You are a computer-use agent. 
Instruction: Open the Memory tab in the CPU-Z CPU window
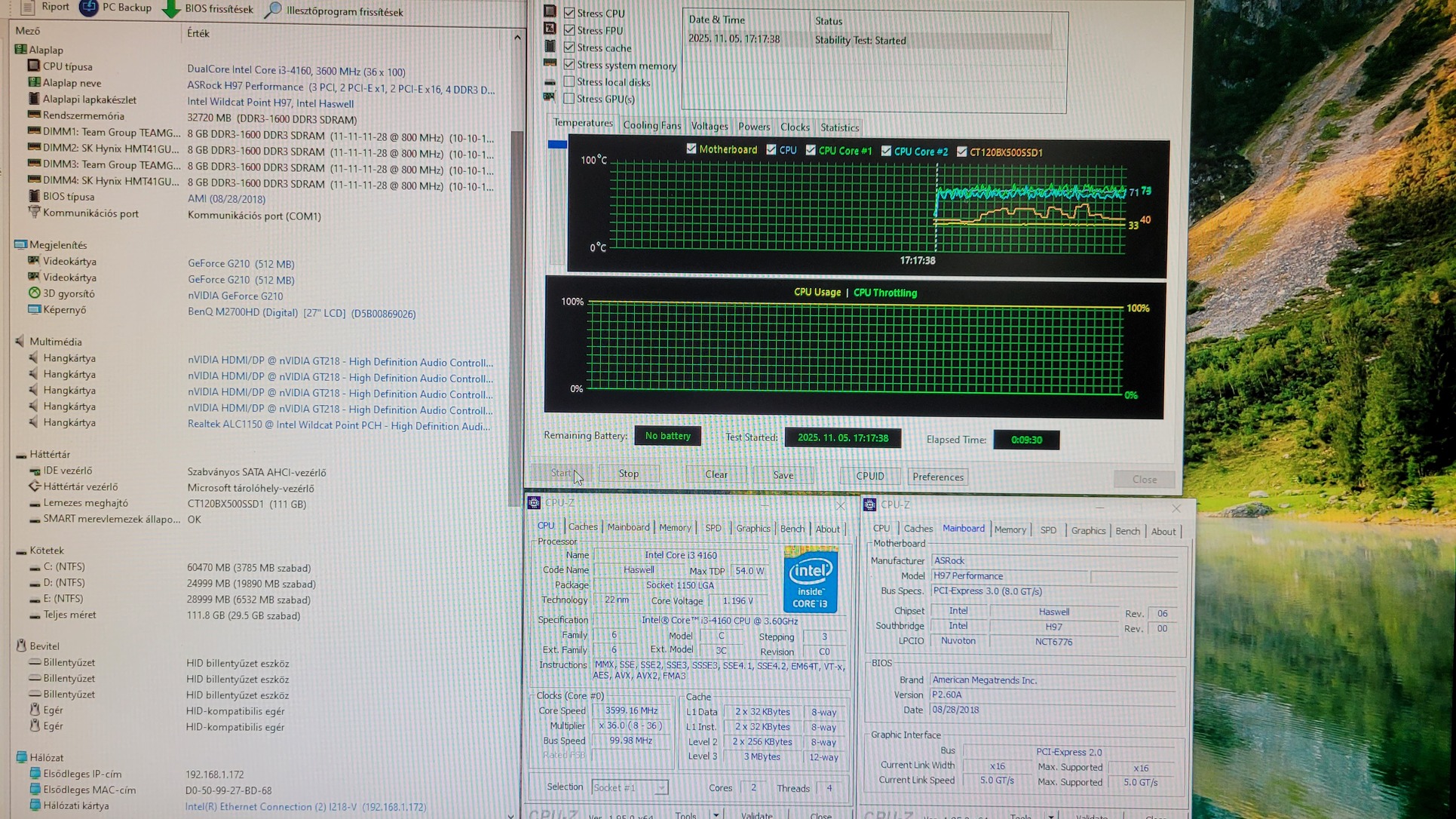(x=674, y=528)
